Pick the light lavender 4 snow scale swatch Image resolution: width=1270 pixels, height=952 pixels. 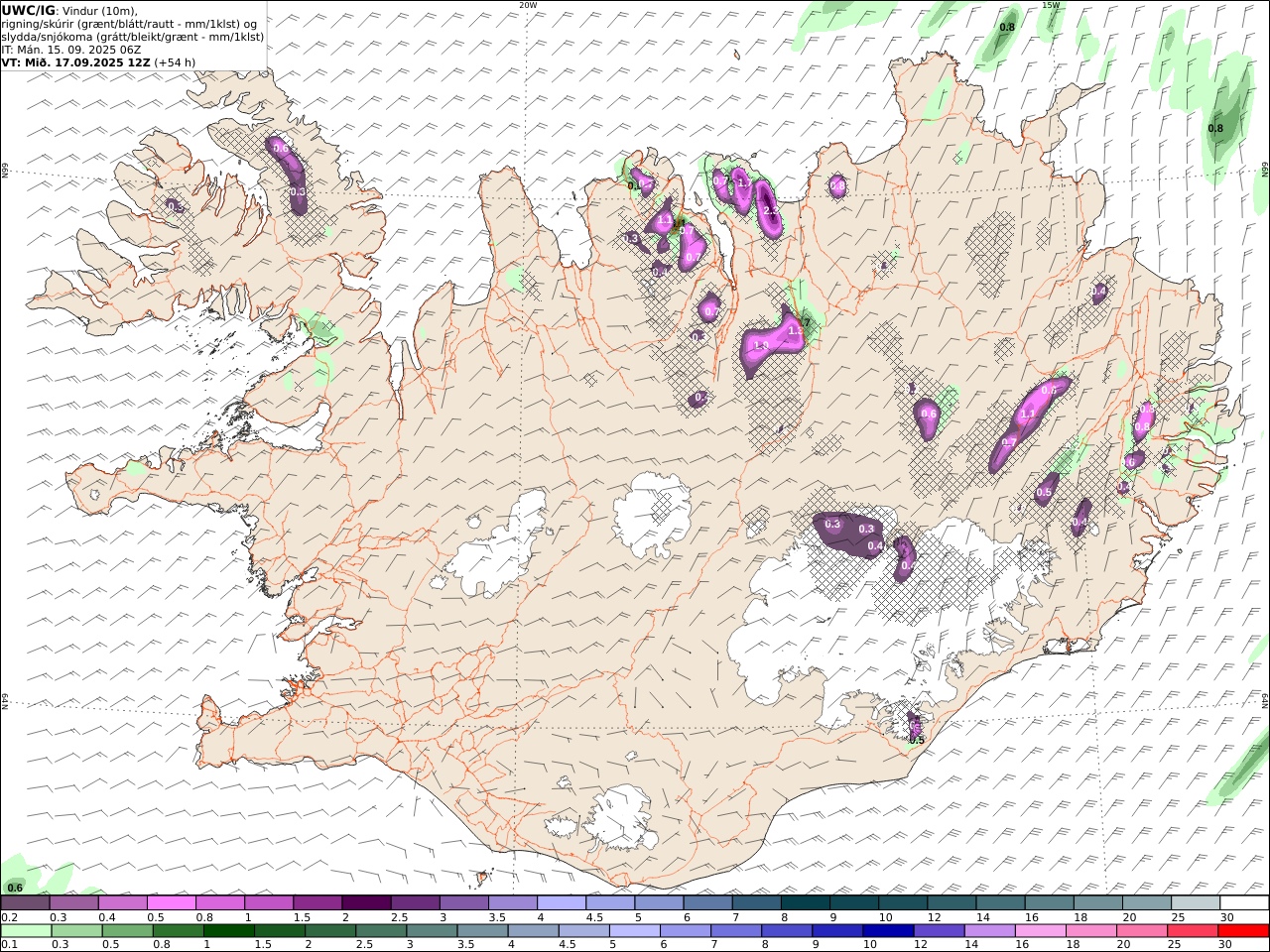point(561,902)
